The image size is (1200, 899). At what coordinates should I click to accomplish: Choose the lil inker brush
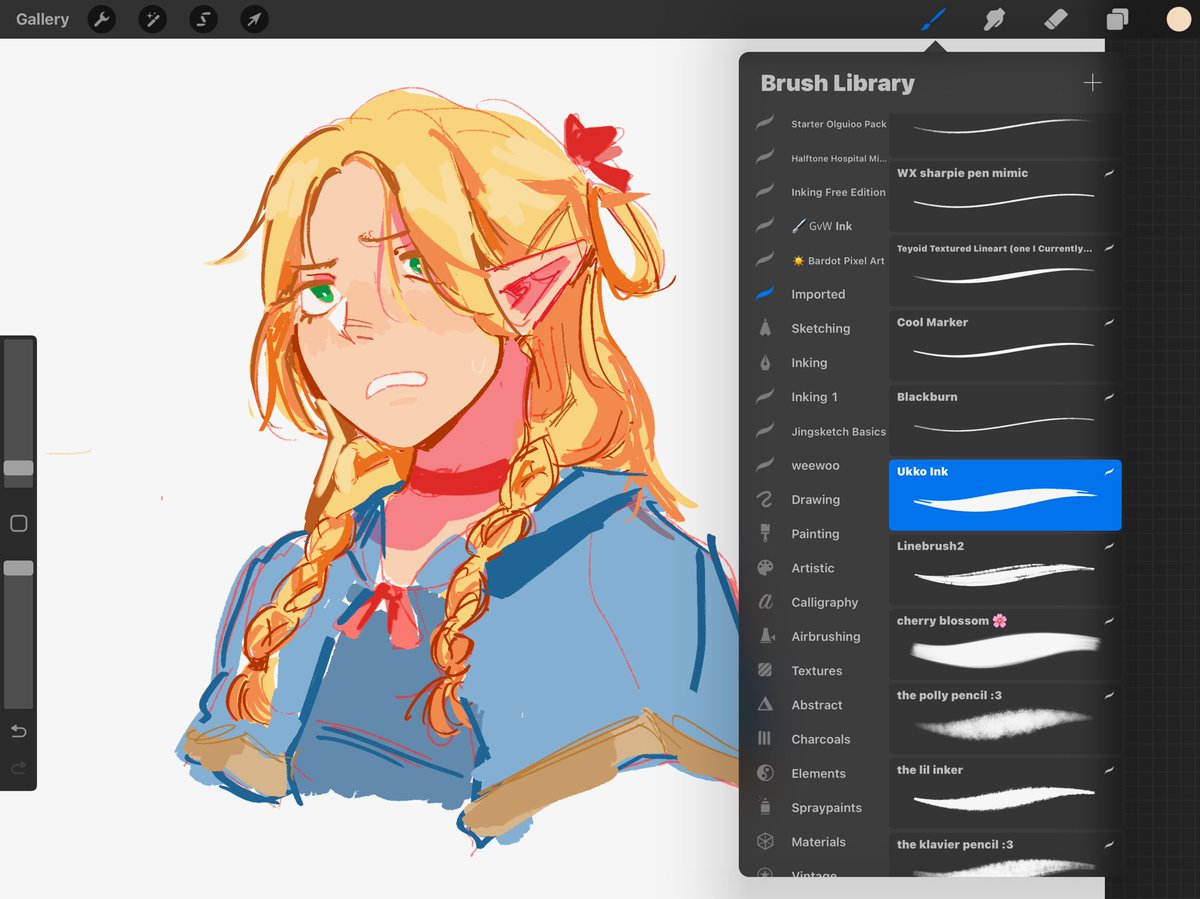click(1005, 793)
